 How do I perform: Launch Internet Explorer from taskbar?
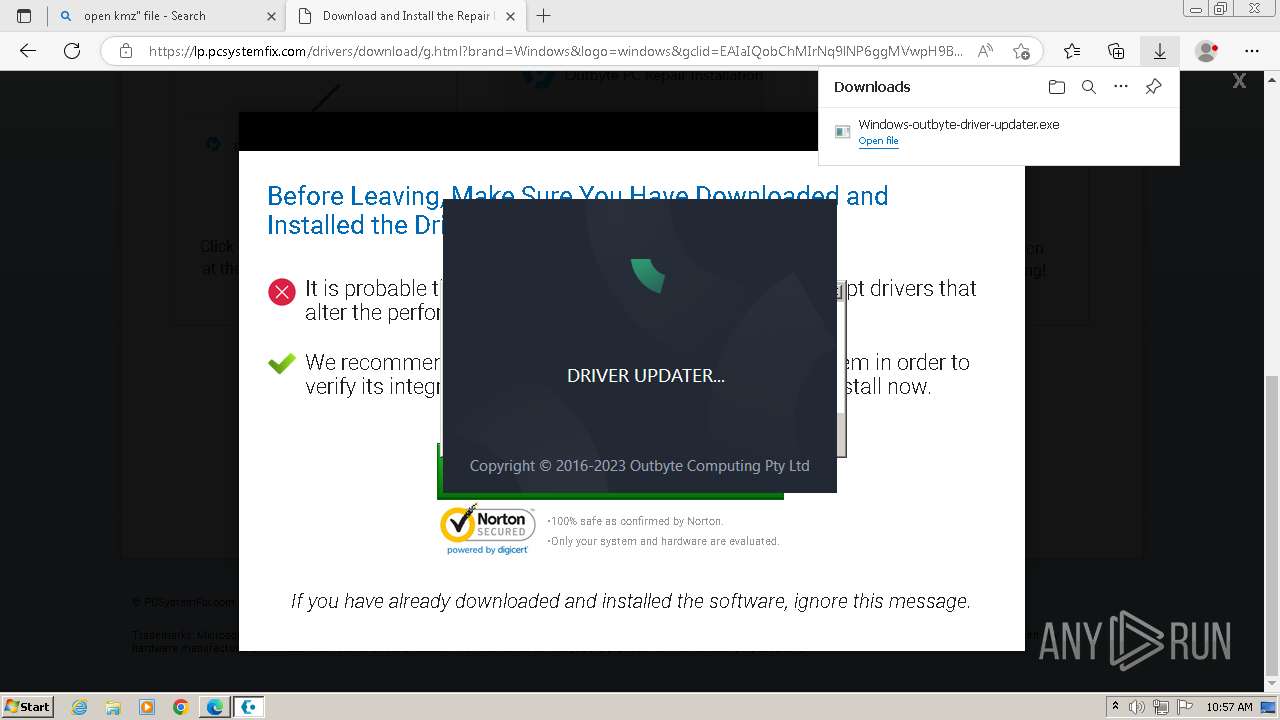point(79,707)
